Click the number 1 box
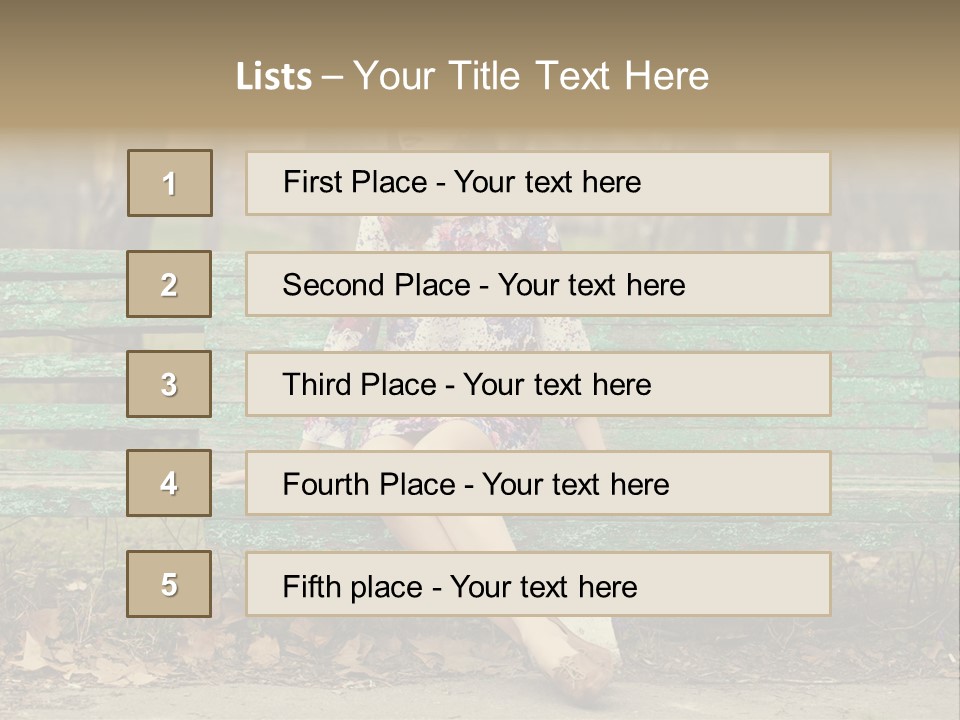The image size is (960, 720). pos(170,183)
